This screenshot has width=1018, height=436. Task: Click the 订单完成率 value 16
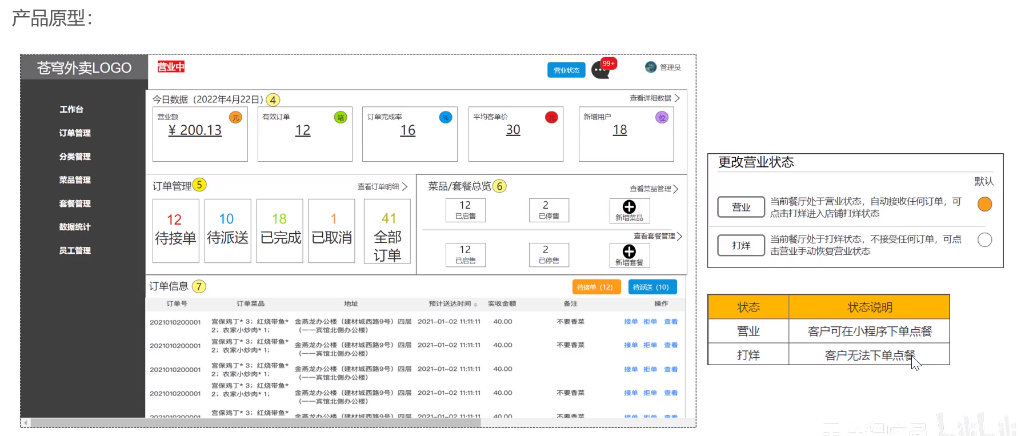pos(408,130)
